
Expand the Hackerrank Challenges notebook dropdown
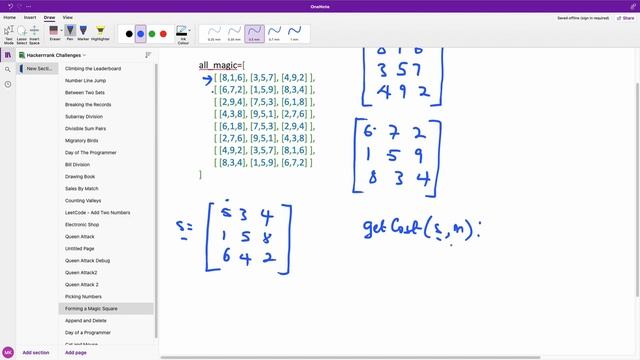pyautogui.click(x=52, y=55)
